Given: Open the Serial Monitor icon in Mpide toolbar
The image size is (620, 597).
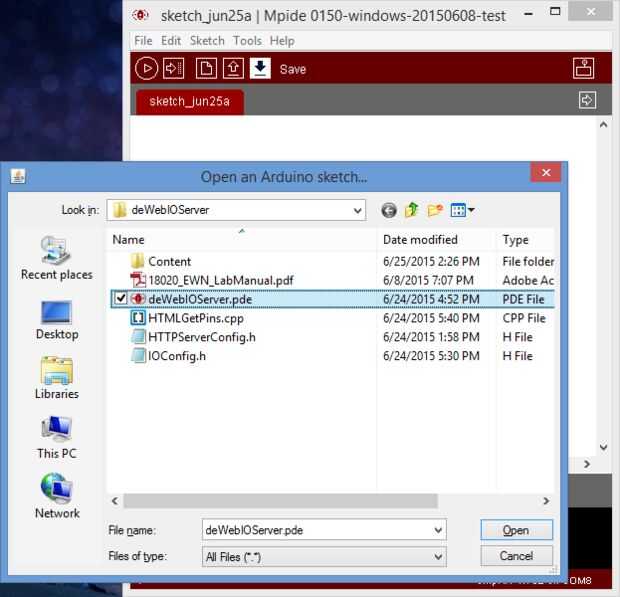Looking at the screenshot, I should 583,68.
